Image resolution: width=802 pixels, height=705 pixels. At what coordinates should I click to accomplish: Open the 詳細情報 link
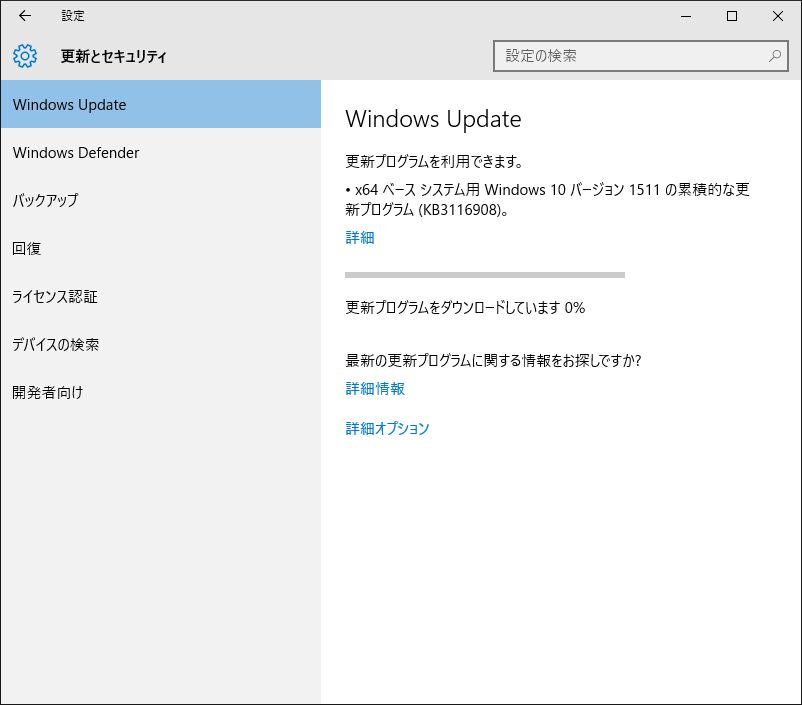click(375, 389)
